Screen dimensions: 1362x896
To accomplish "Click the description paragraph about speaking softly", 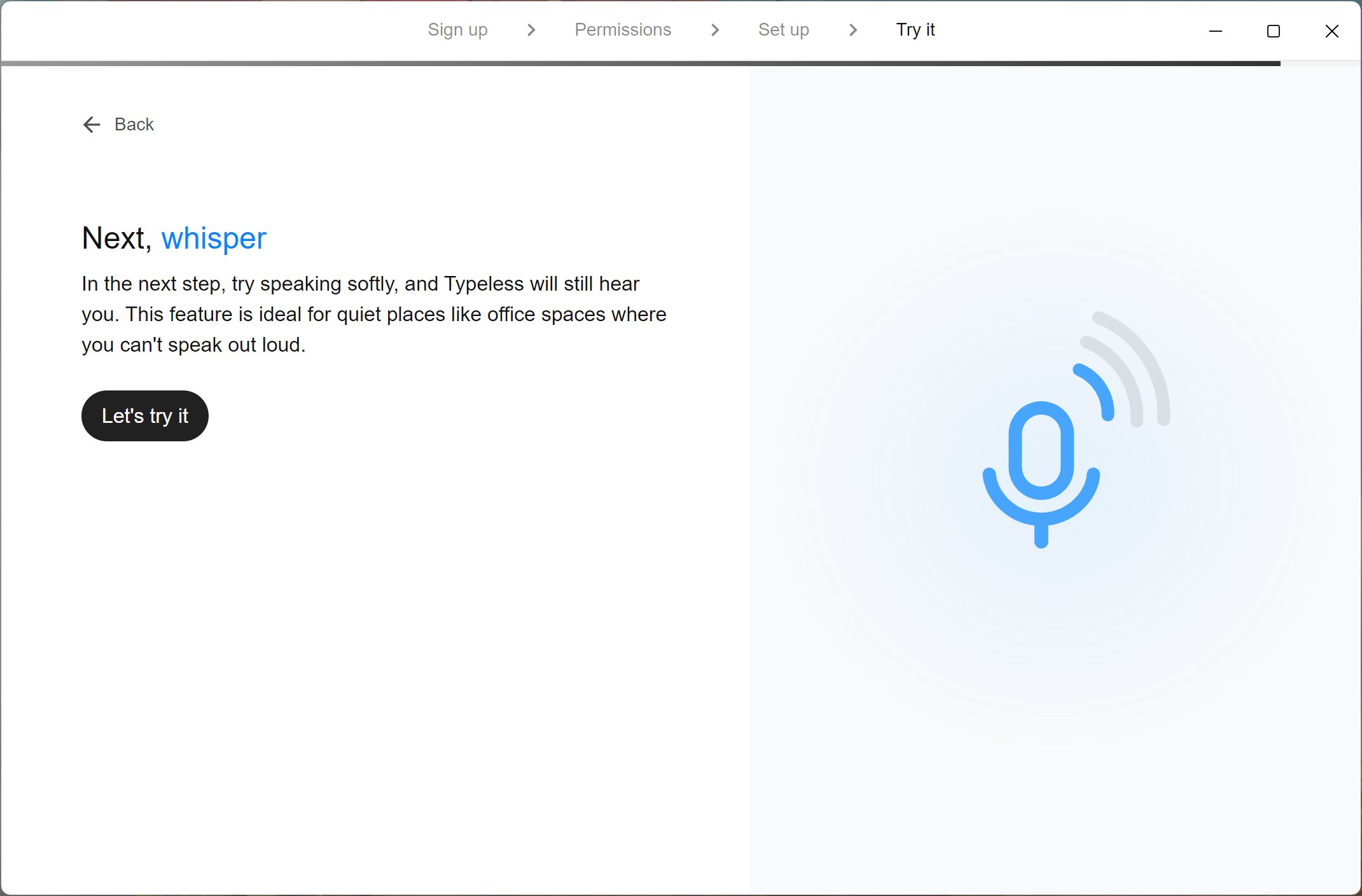I will [x=373, y=314].
